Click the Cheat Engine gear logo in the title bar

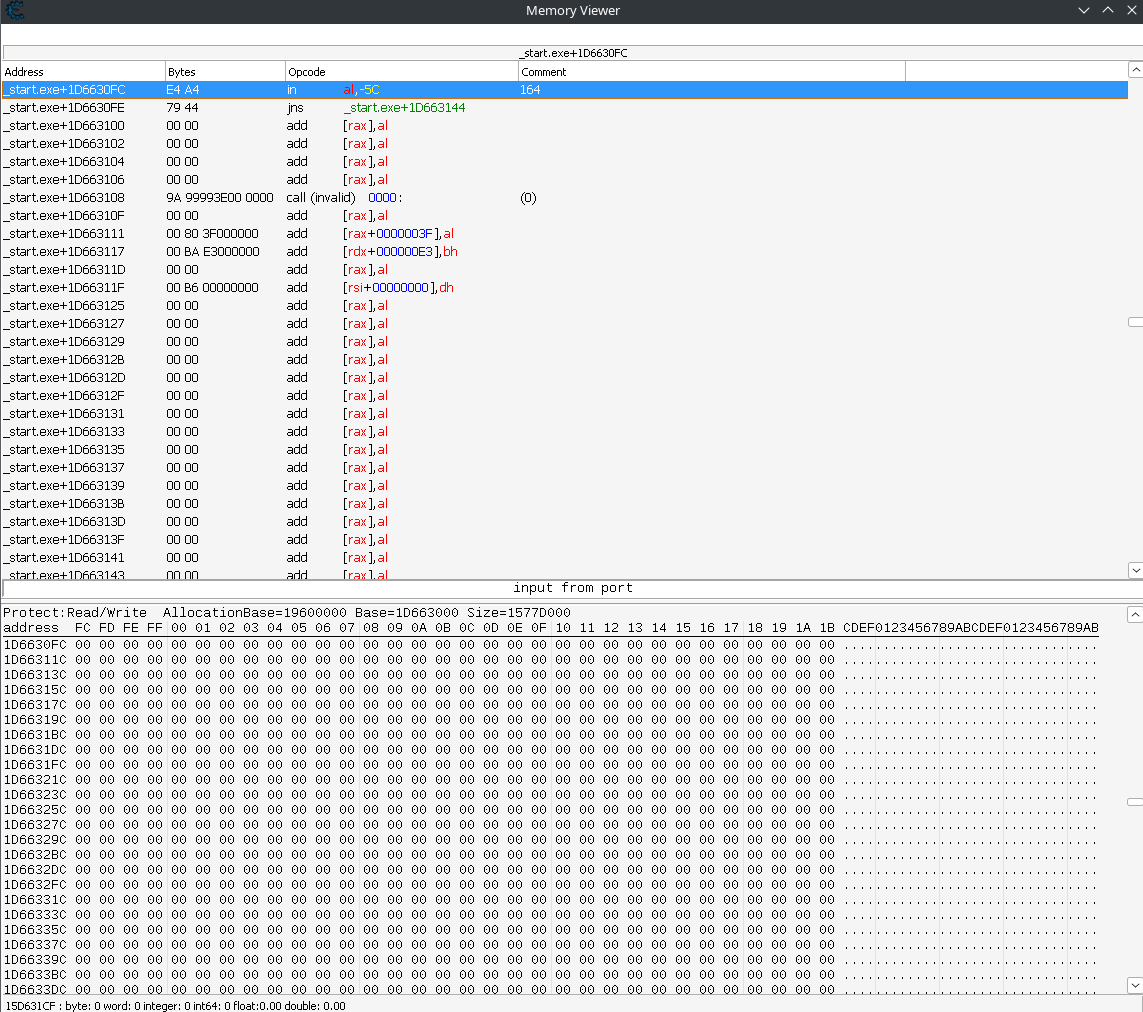coord(14,11)
